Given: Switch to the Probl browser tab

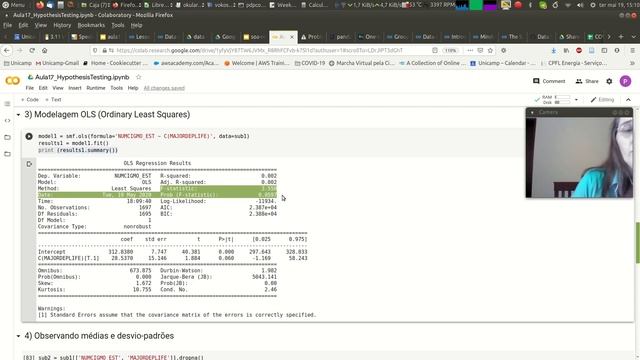Looking at the screenshot, I should [311, 37].
